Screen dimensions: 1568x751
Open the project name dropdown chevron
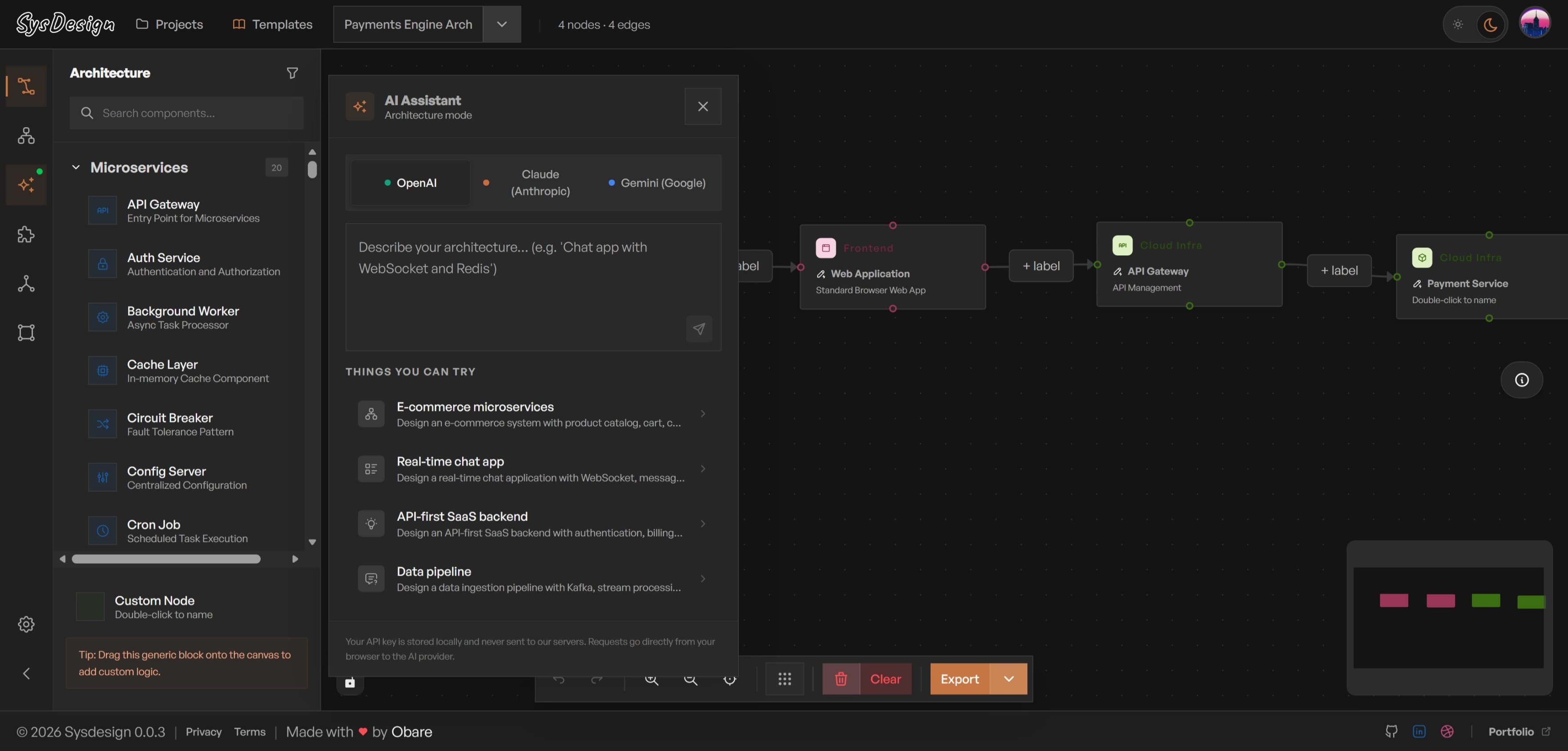(x=502, y=24)
